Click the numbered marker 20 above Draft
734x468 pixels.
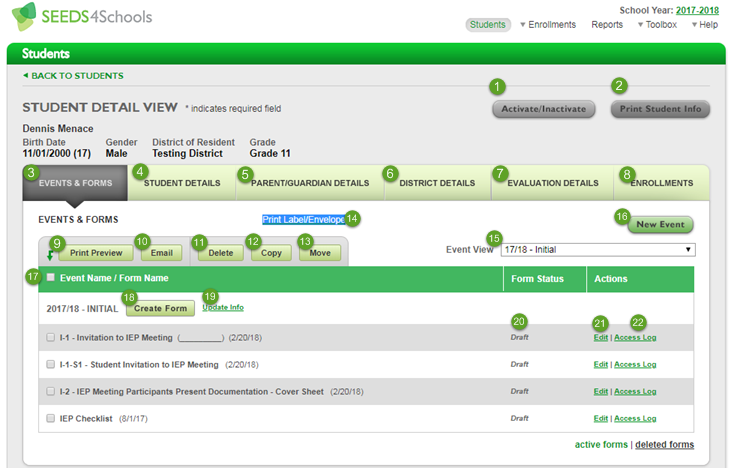tap(519, 322)
